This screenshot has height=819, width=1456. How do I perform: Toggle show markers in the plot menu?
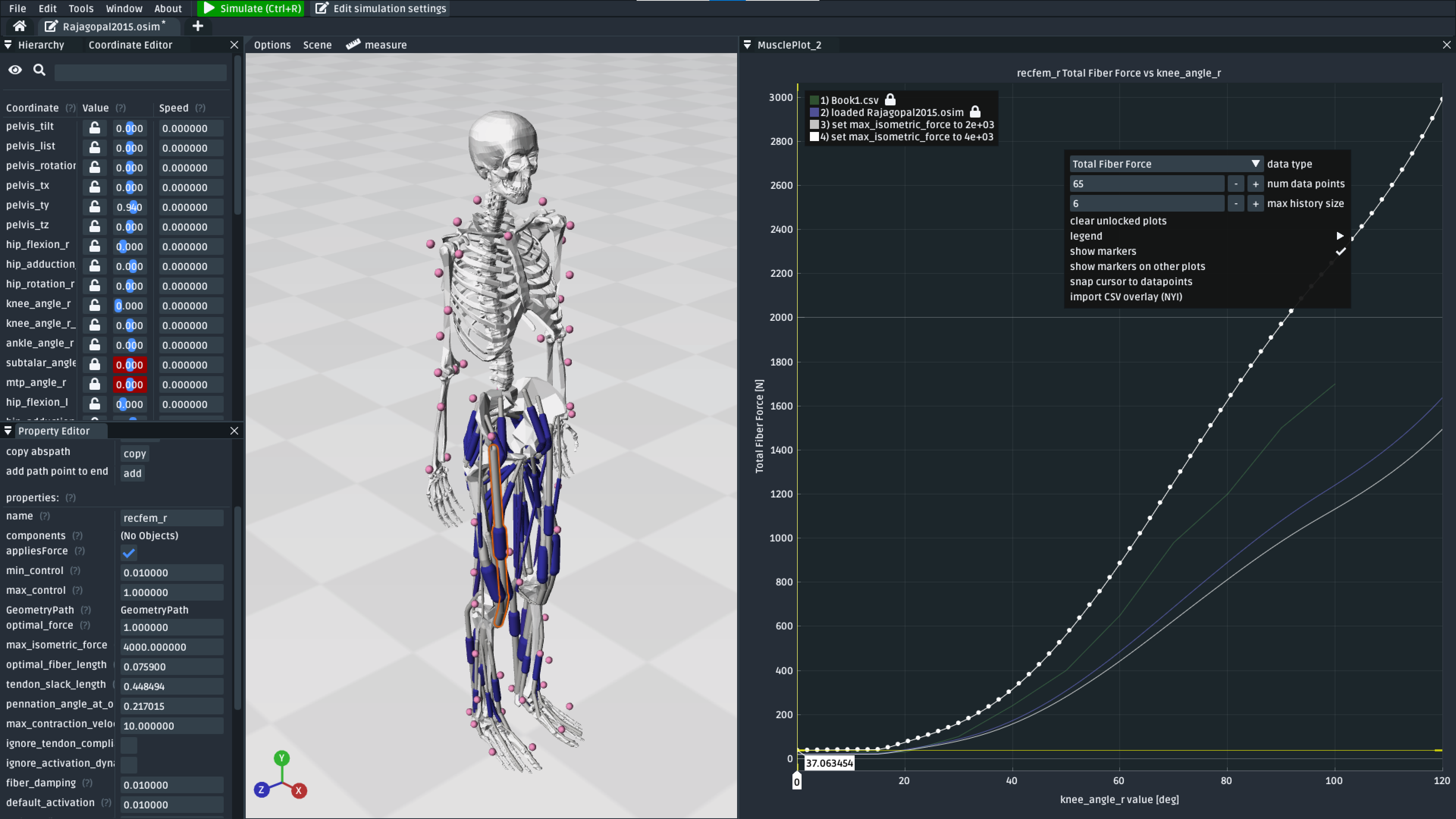(x=1103, y=251)
